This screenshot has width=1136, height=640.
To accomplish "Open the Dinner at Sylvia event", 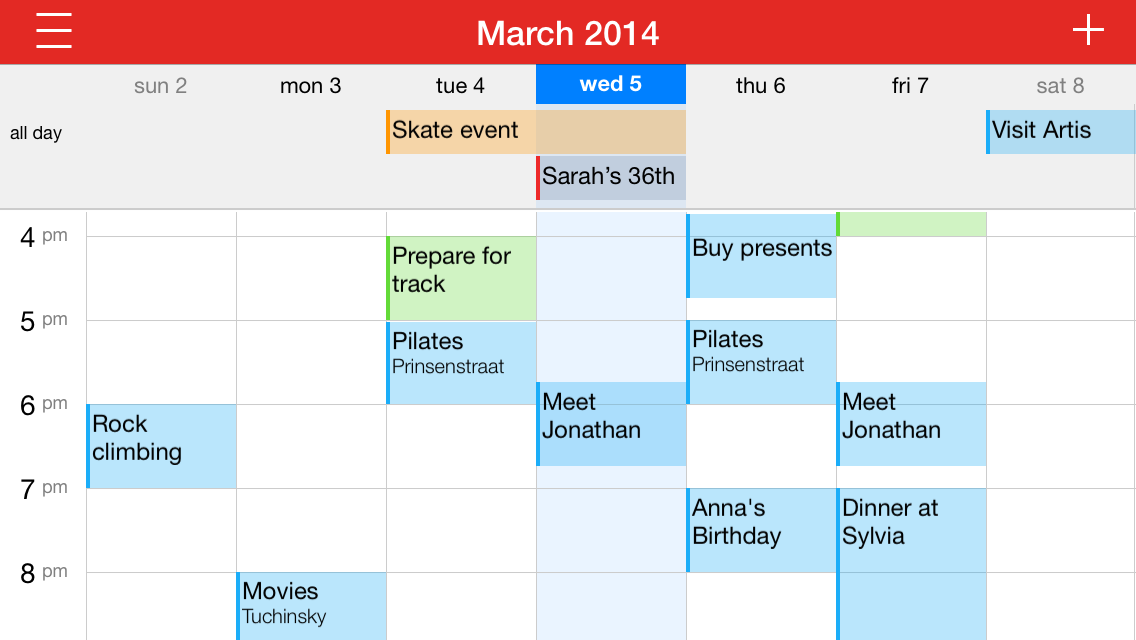I will click(911, 564).
